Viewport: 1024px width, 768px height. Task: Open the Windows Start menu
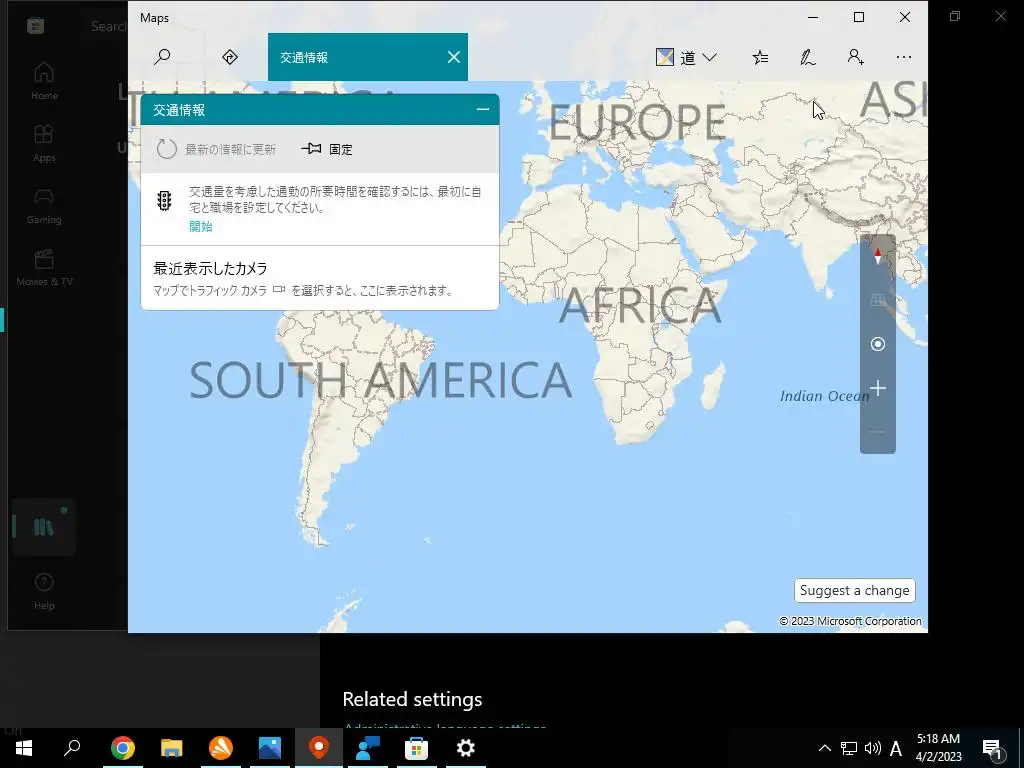(x=24, y=748)
